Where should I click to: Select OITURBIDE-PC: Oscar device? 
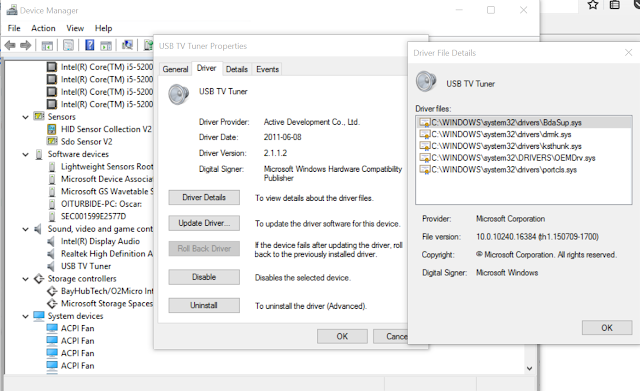[102, 204]
